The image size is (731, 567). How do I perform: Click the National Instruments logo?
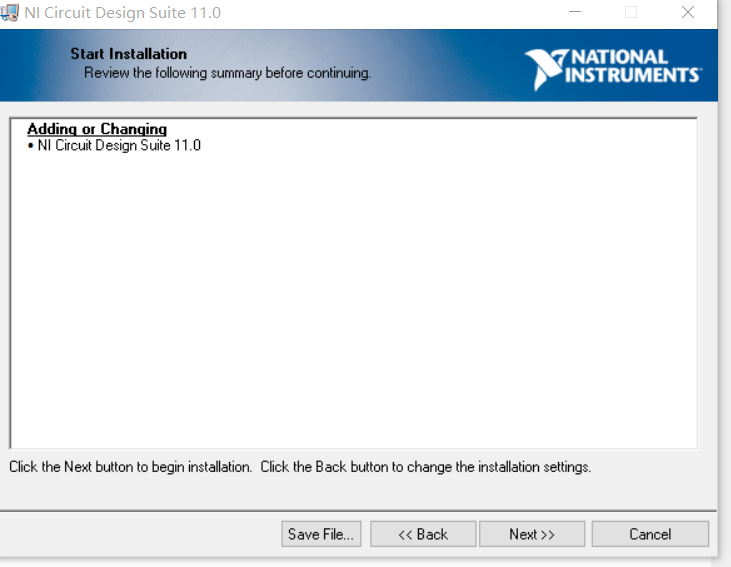614,69
